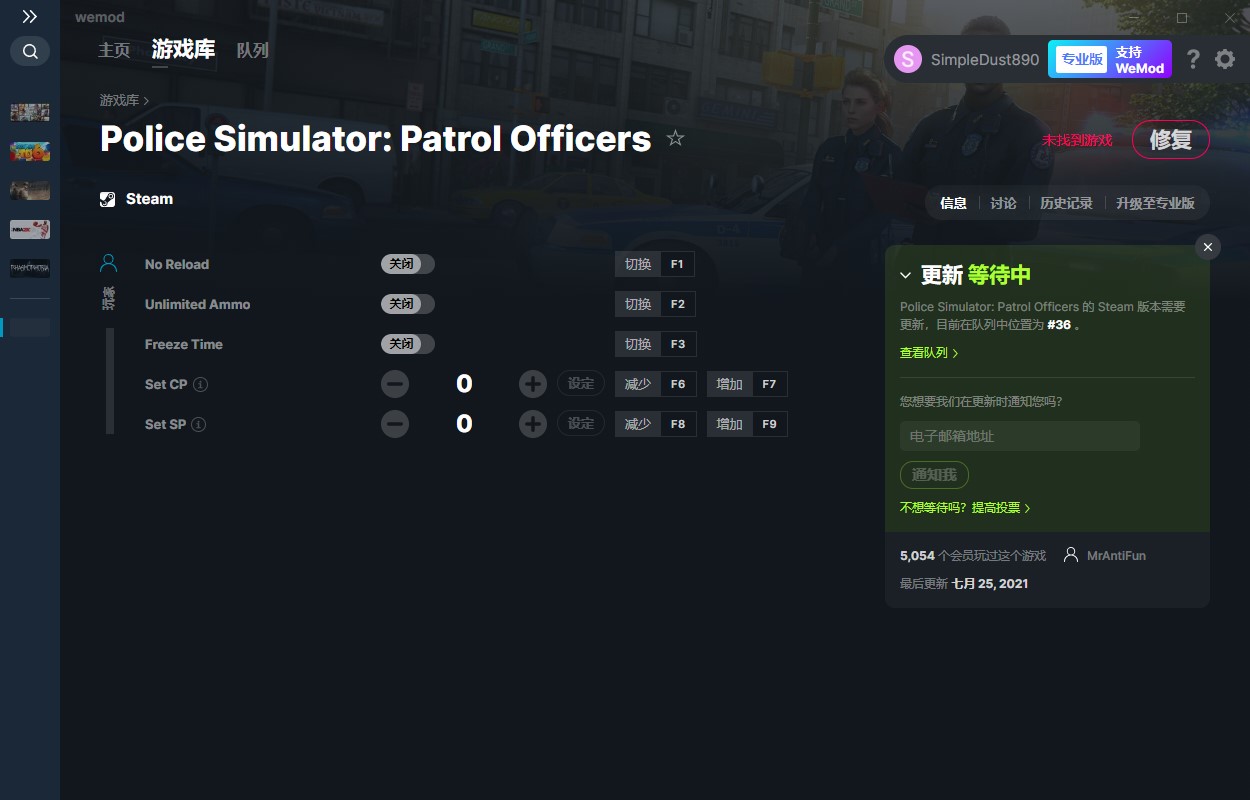The height and width of the screenshot is (800, 1250).
Task: Open the 历史记录 tab
Action: click(1066, 203)
